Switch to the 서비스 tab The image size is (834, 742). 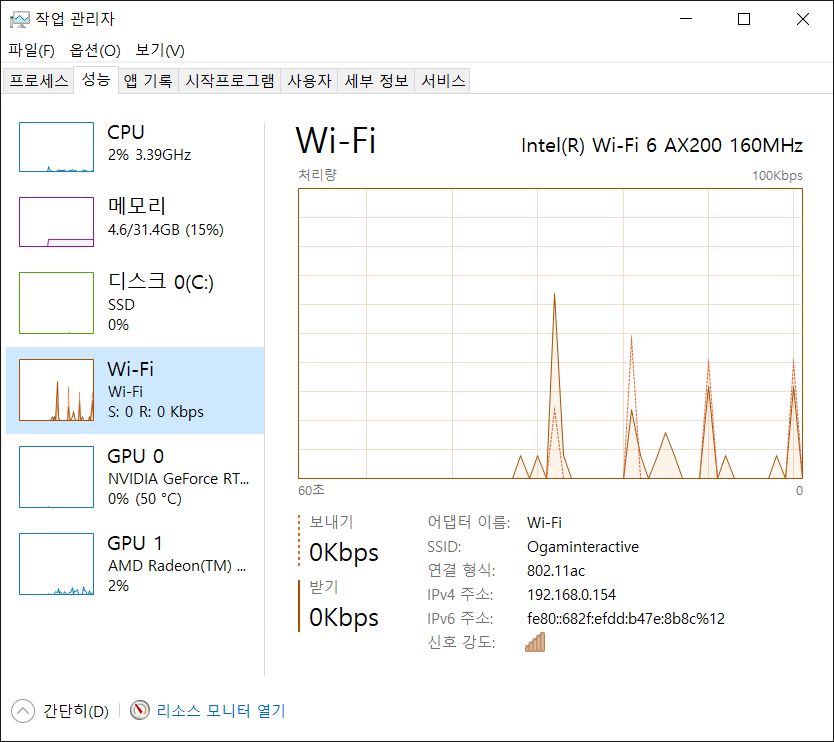pyautogui.click(x=443, y=81)
